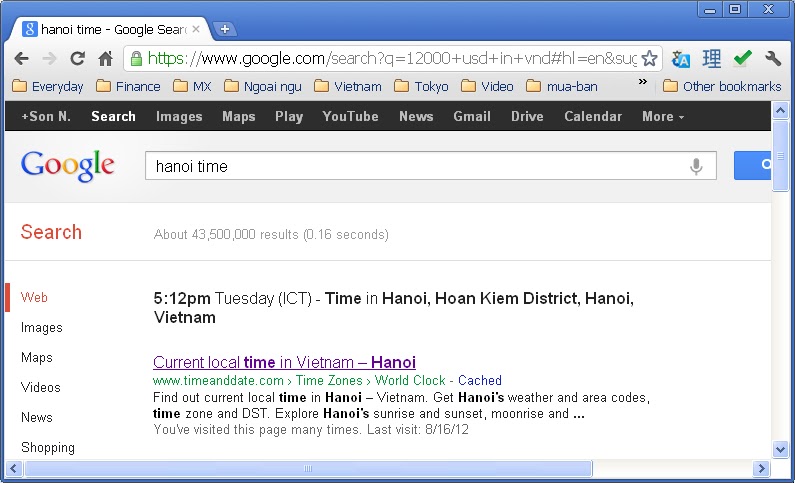Screen dimensions: 795x483
Task: Click the vertical scrollbar thumb
Action: 780,156
